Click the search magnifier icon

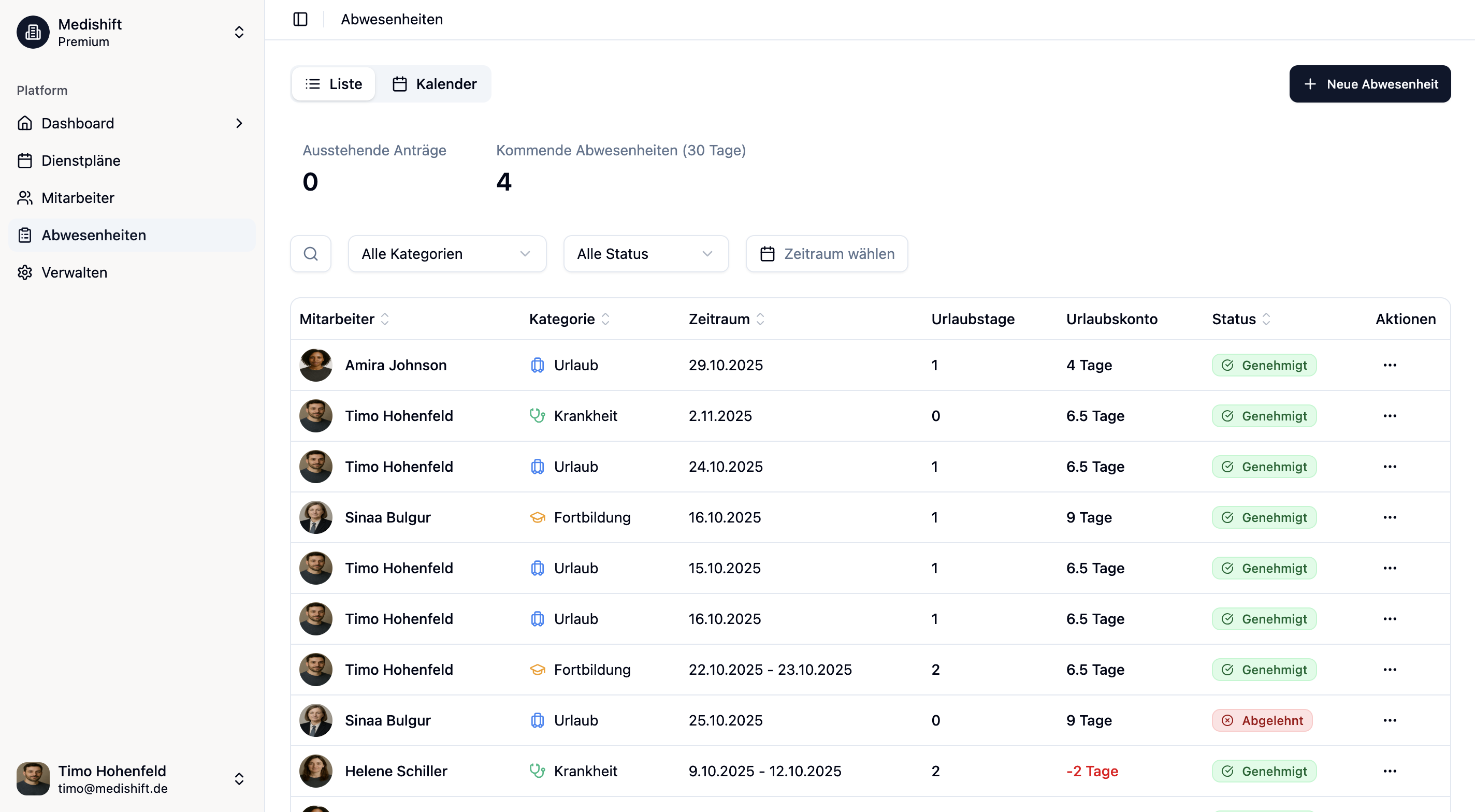310,254
